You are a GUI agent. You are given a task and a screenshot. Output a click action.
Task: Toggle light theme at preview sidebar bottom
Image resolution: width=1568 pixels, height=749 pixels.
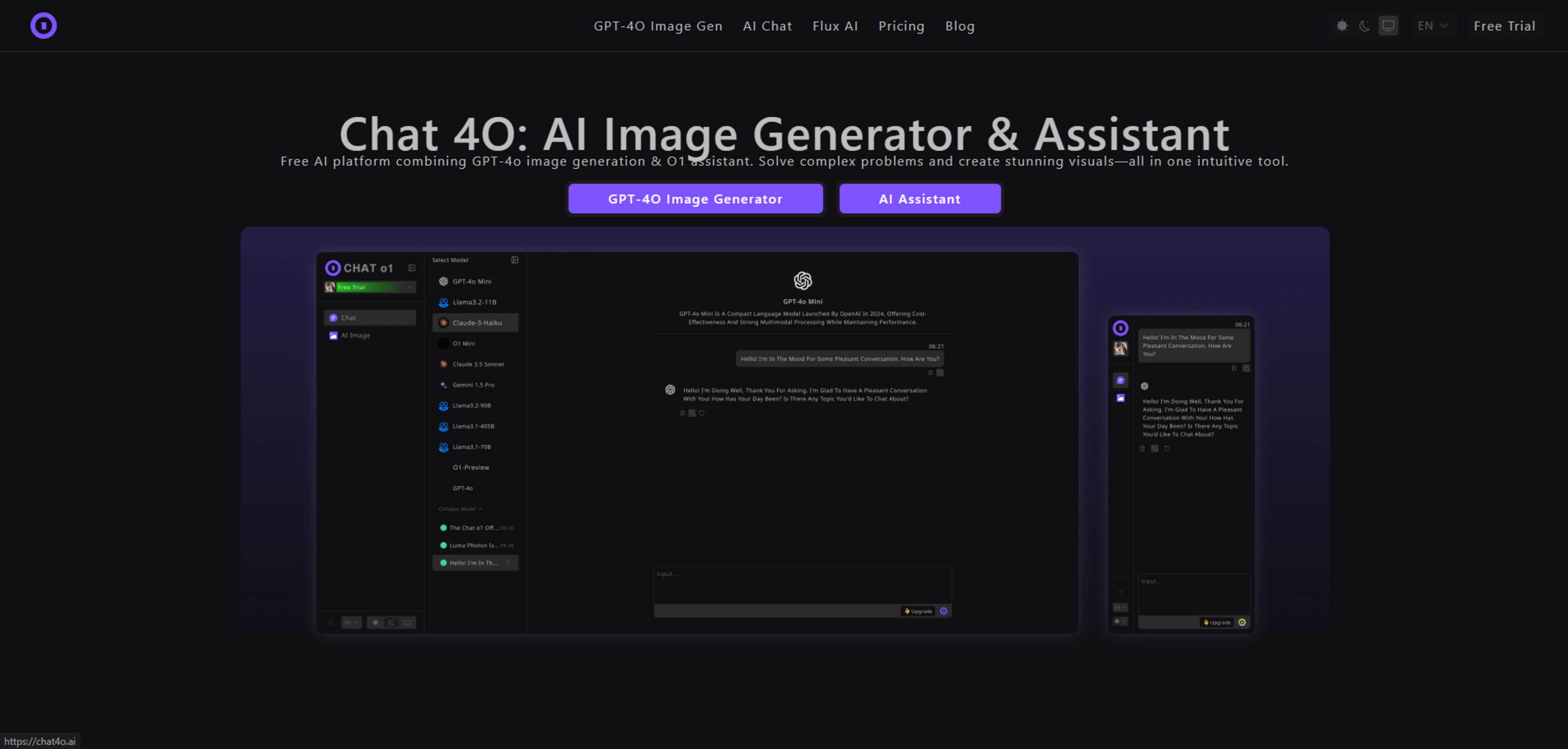click(x=376, y=622)
